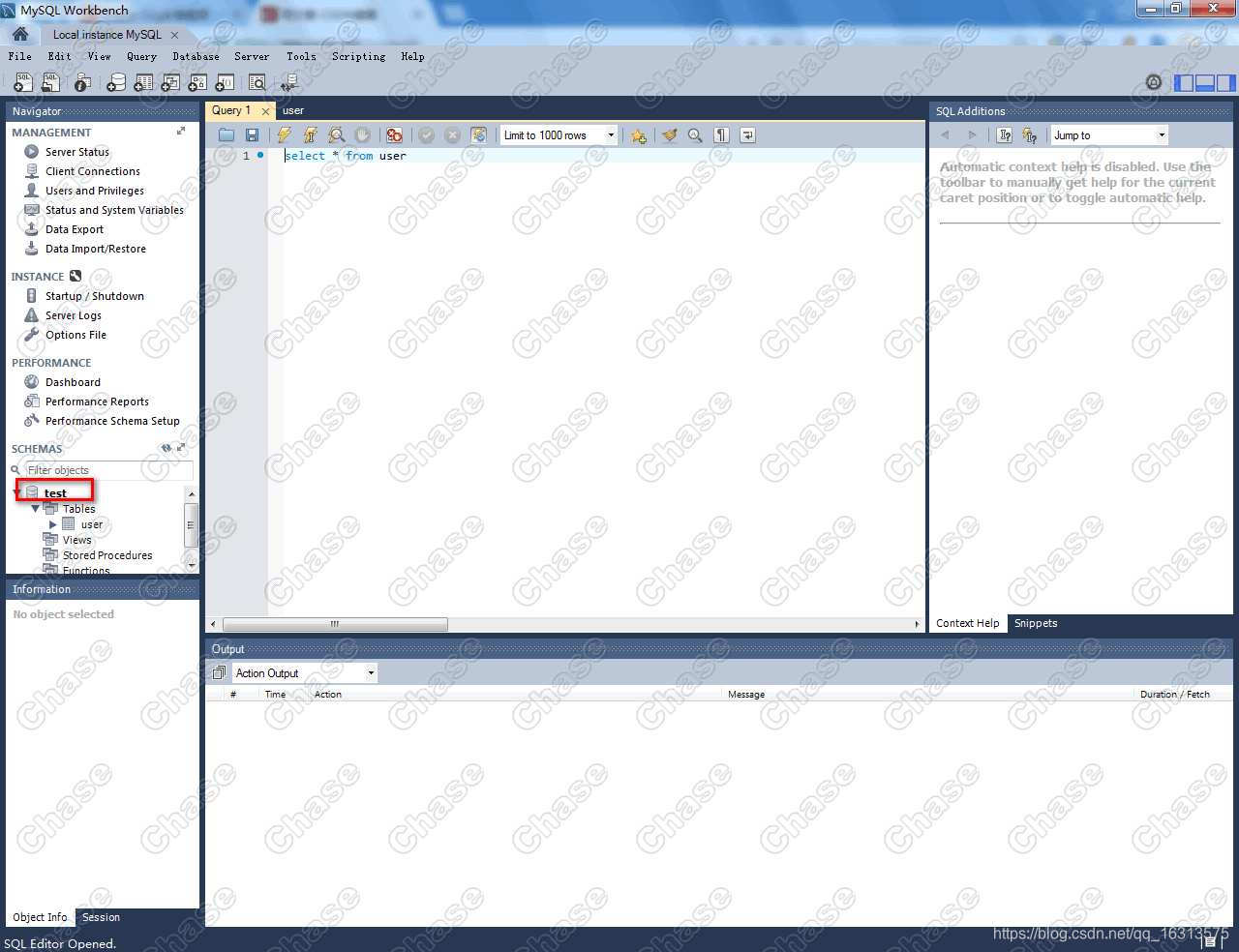Screen dimensions: 1239x952
Task: Get context help for the caret position
Action: (x=1005, y=135)
